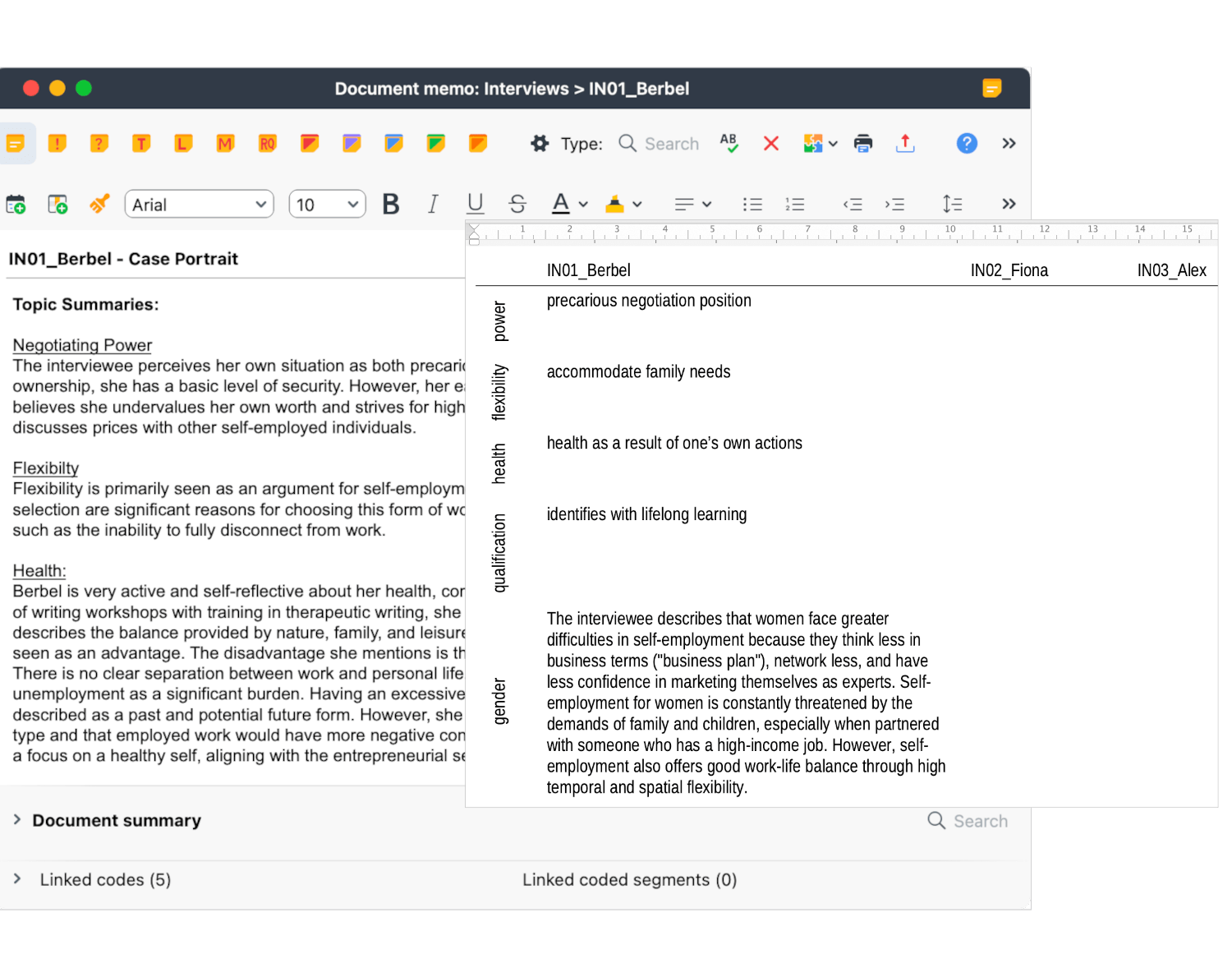This screenshot has width=1232, height=963.
Task: Export the memo with the upload icon
Action: (x=905, y=143)
